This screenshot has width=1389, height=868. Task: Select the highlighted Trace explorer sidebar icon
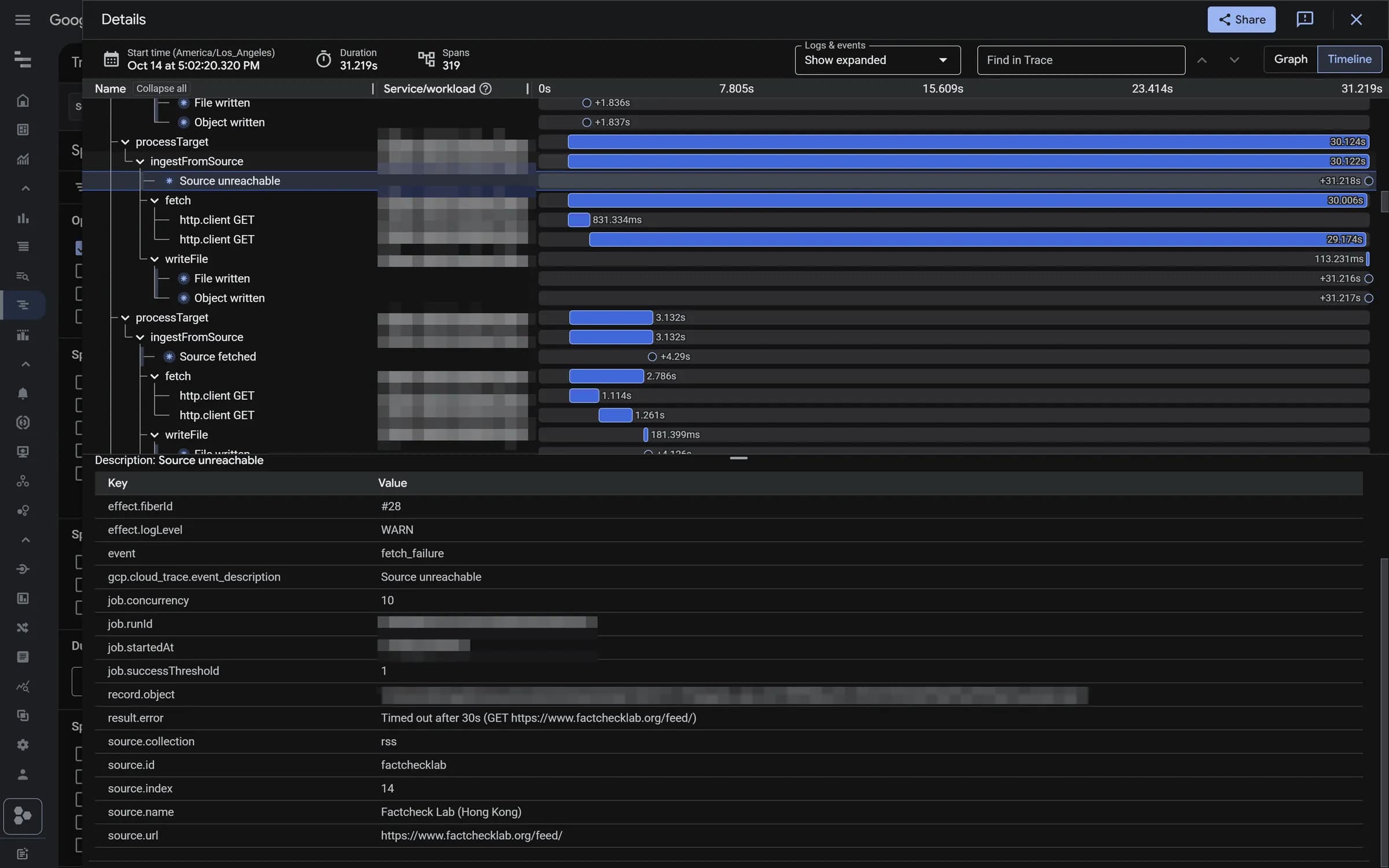point(23,305)
